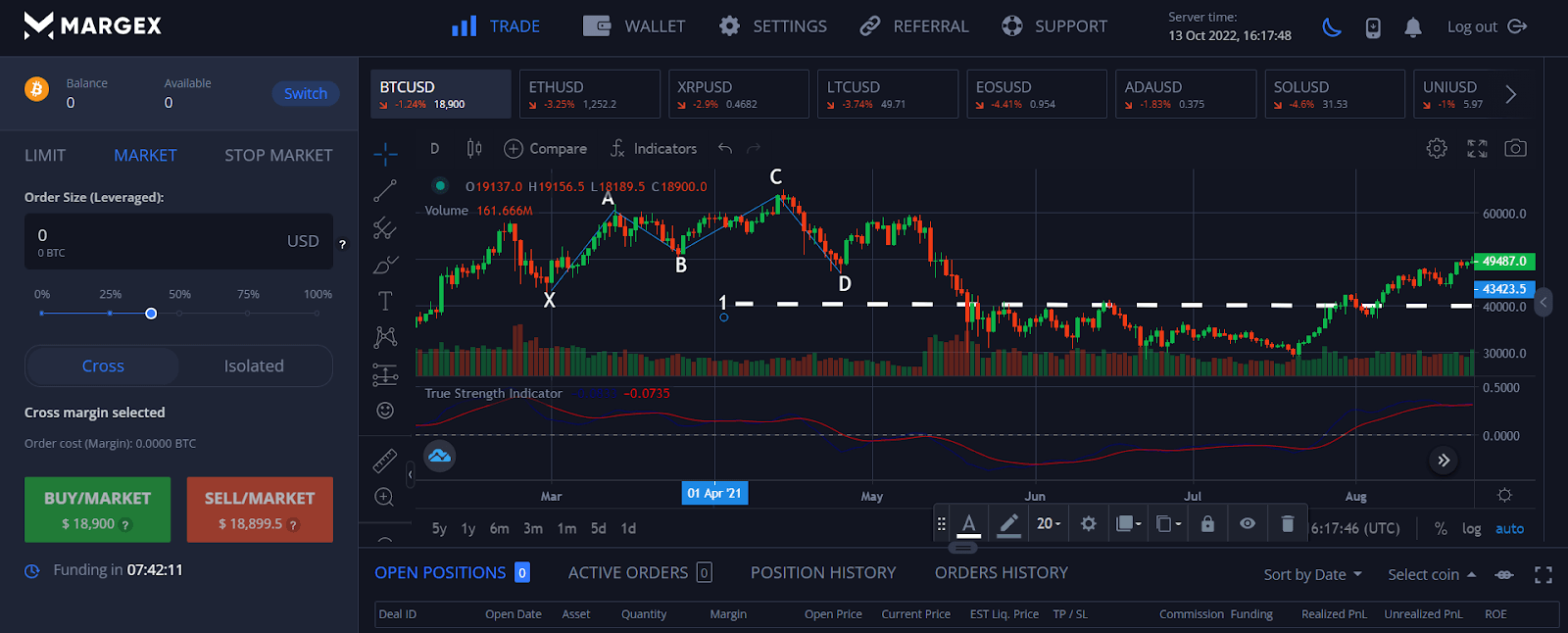The width and height of the screenshot is (1568, 633).
Task: Toggle auto scale
Action: 1509,528
